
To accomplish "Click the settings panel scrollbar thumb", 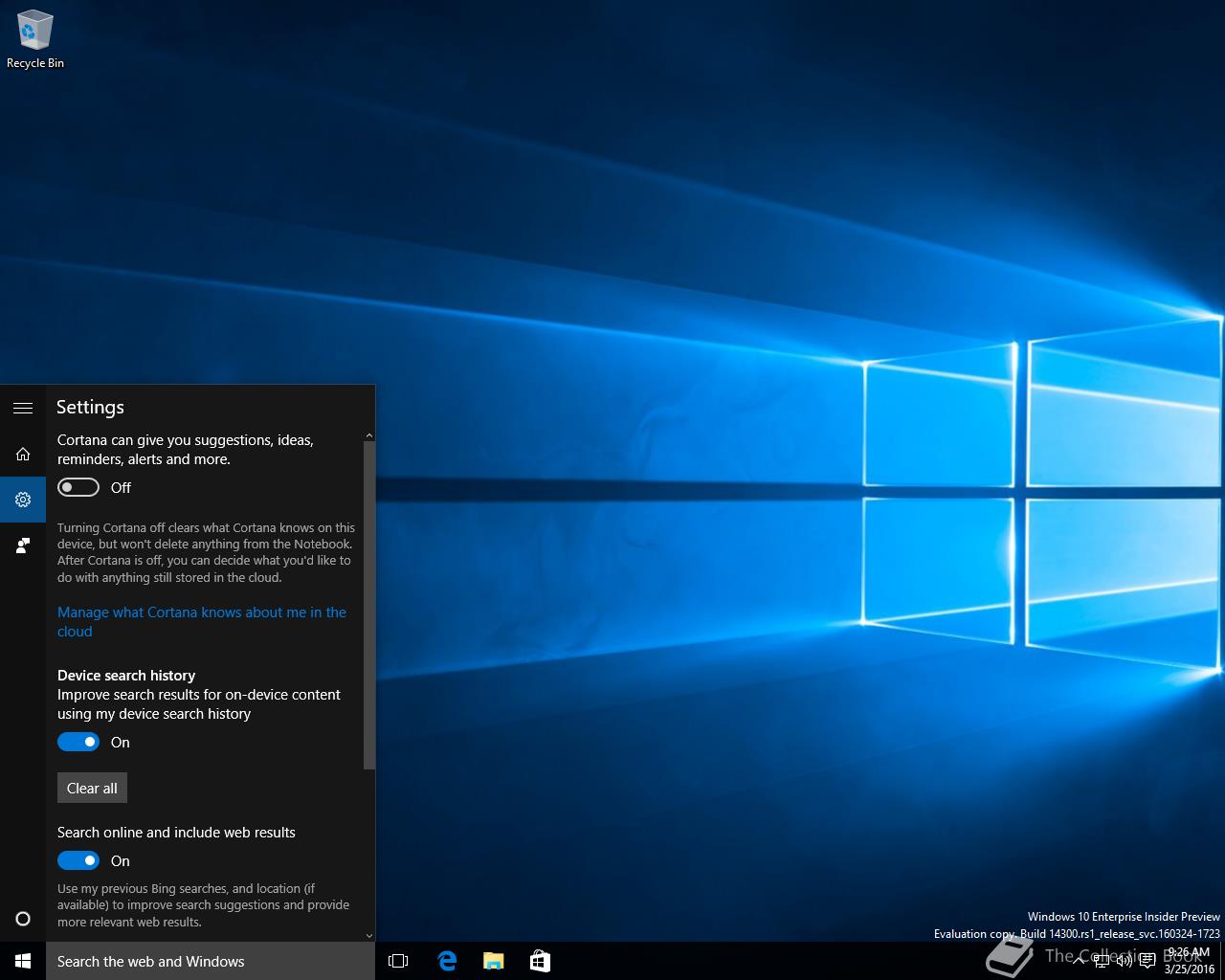I will tap(369, 605).
